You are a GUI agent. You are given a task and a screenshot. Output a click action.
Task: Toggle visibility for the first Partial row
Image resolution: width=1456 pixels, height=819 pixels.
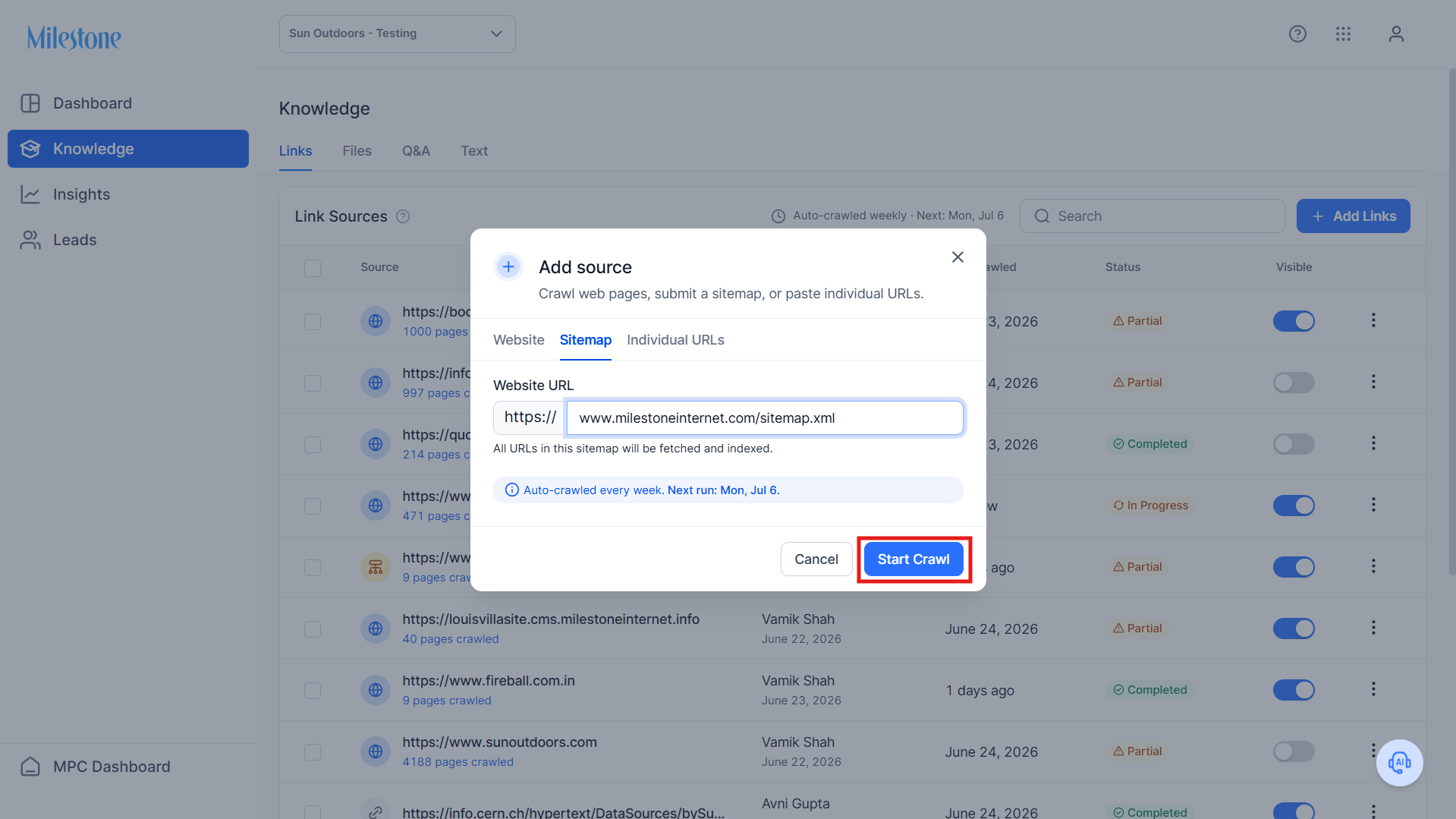(1294, 321)
